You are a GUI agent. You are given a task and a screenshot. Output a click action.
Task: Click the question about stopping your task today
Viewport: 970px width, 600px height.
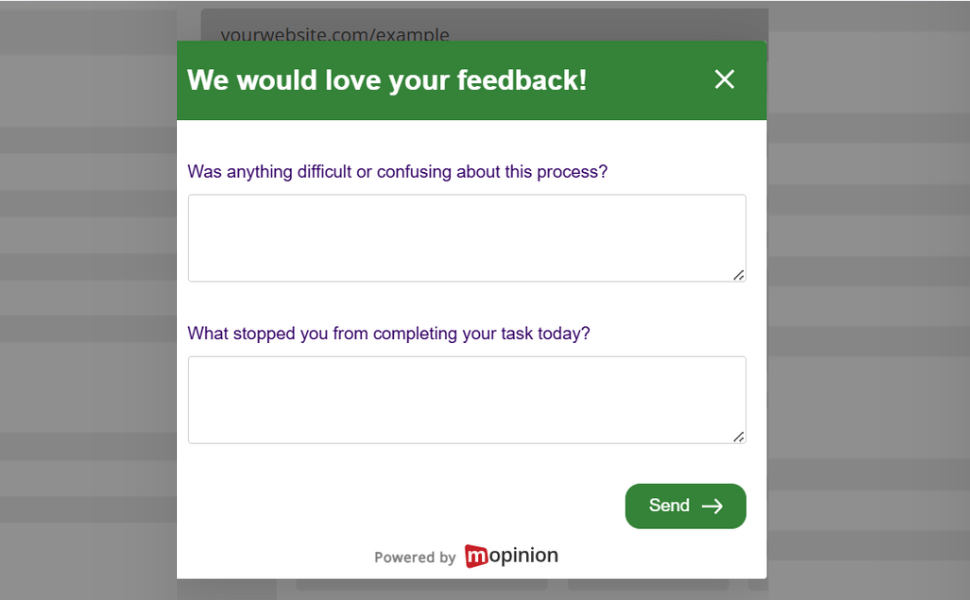click(390, 333)
